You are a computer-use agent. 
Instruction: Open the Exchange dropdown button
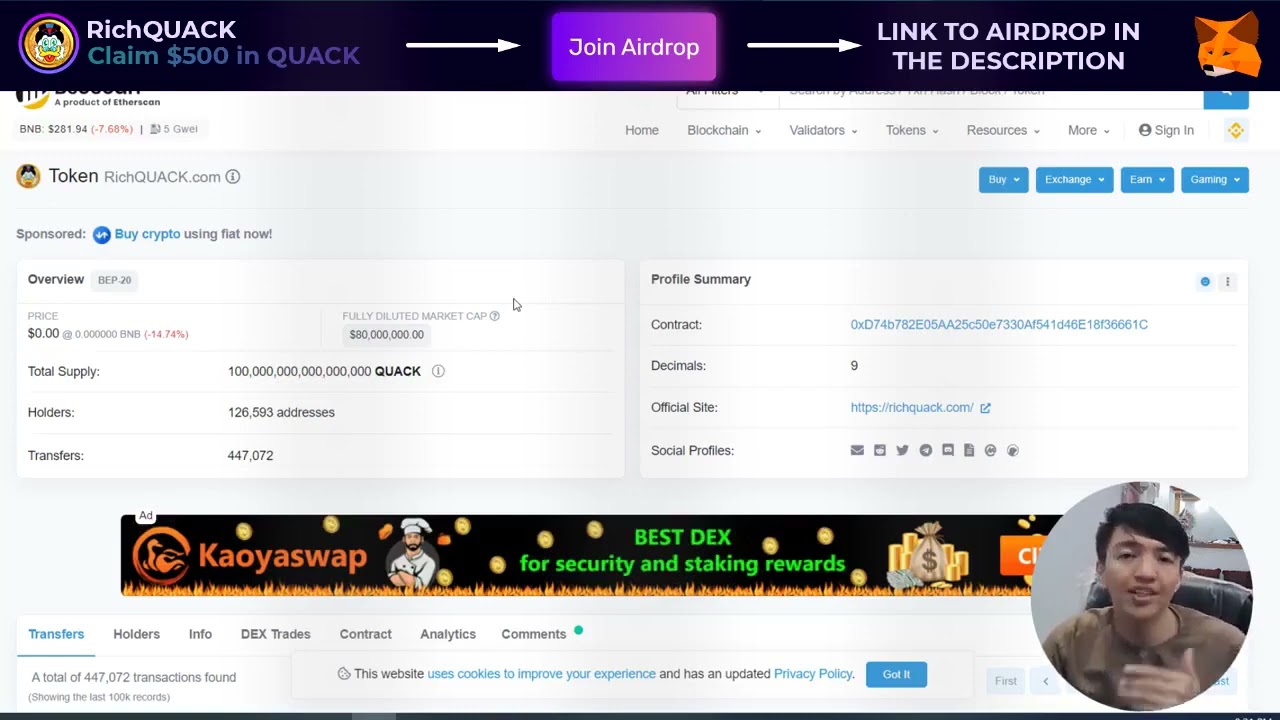[1074, 180]
